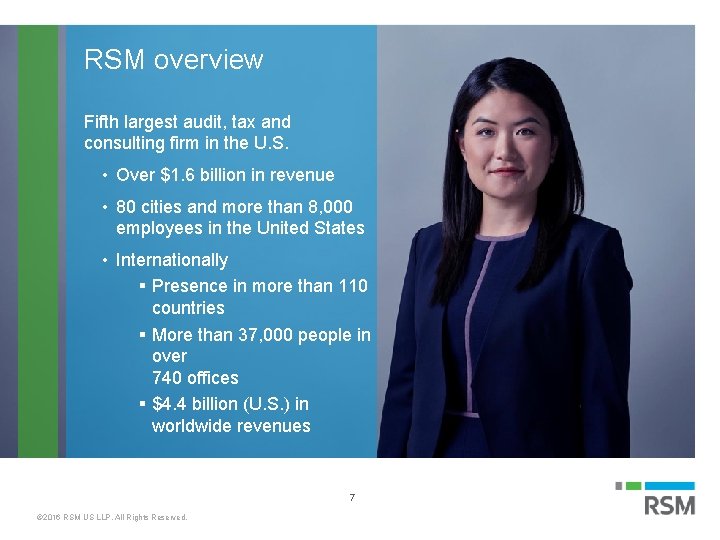Click the 2016 RSM US LLP copyright notice
This screenshot has width=720, height=540.
coord(112,518)
